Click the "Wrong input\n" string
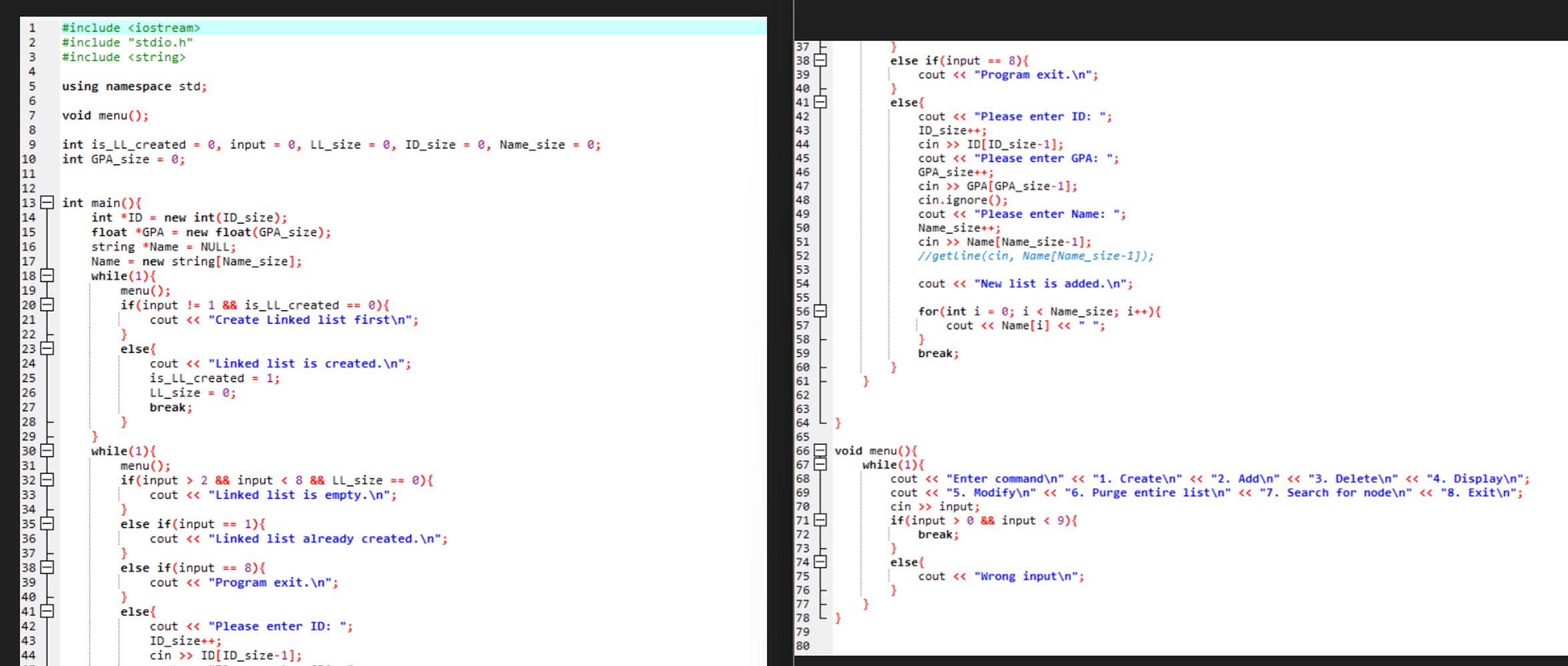 pos(1026,576)
